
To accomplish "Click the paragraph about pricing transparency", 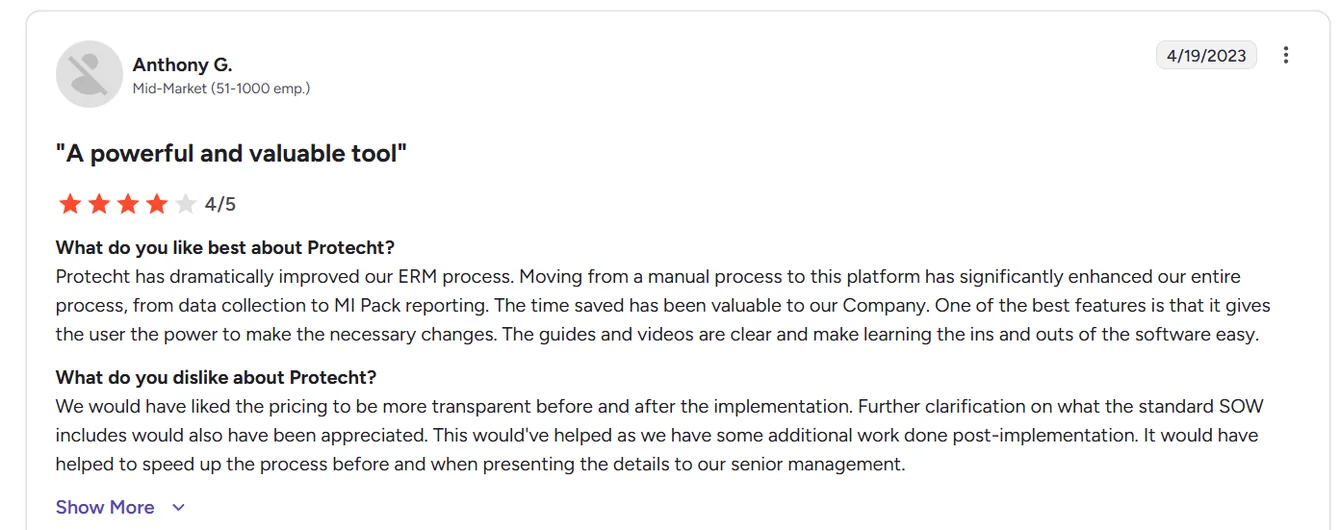I will tap(660, 435).
